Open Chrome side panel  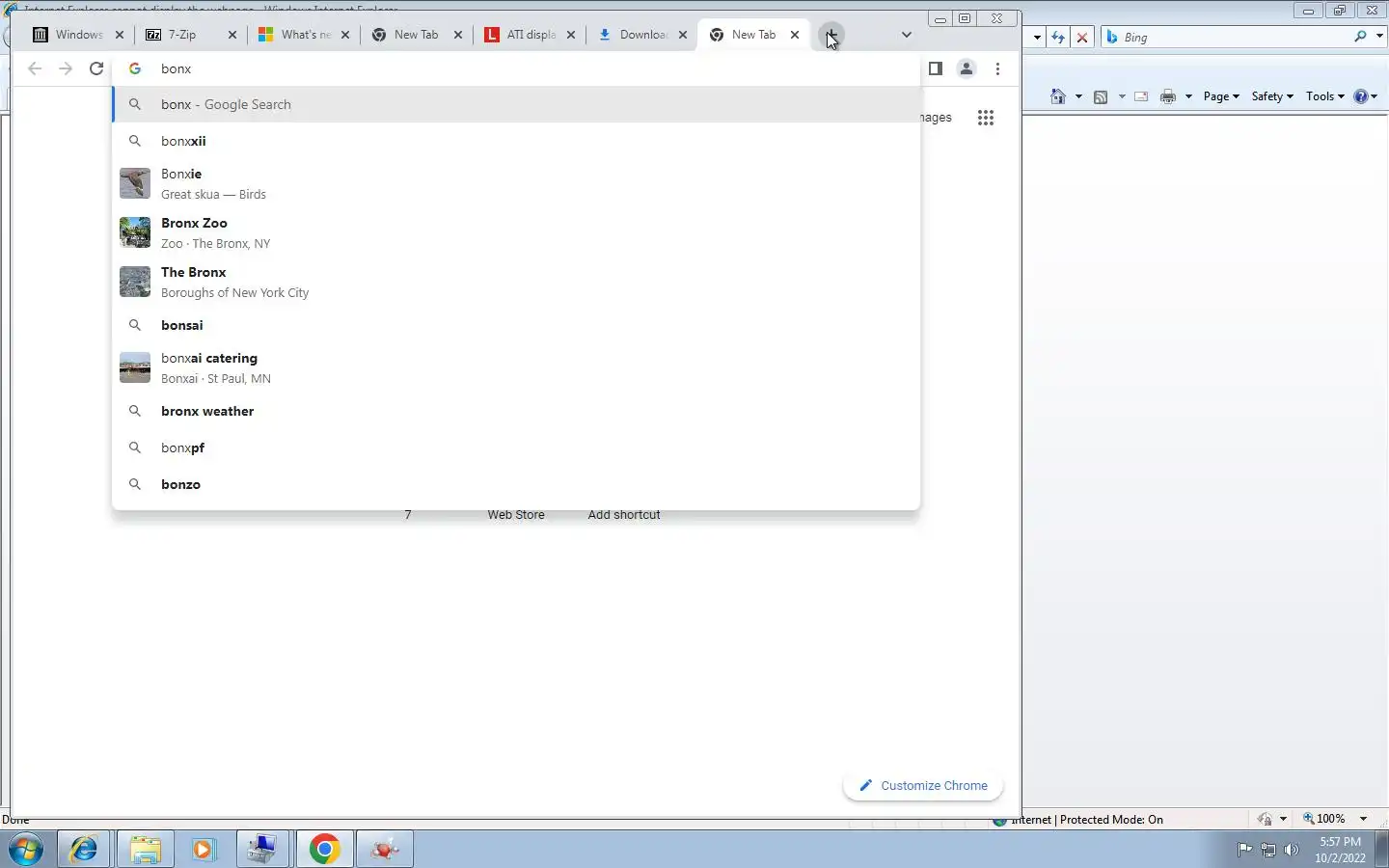click(x=935, y=68)
